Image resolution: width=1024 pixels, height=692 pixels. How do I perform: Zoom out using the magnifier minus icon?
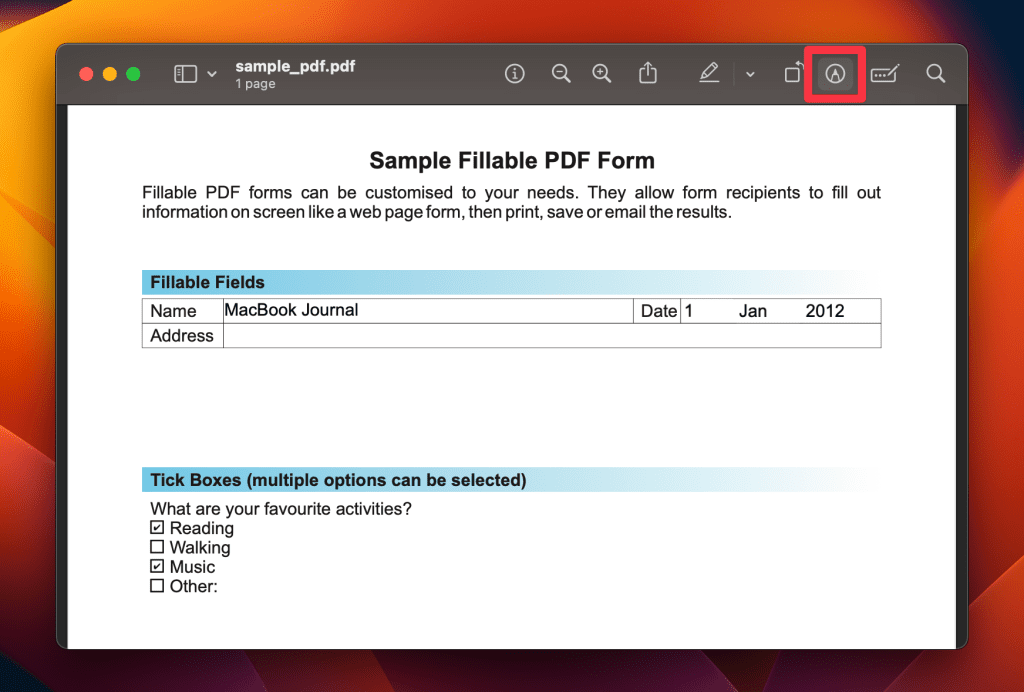point(561,74)
